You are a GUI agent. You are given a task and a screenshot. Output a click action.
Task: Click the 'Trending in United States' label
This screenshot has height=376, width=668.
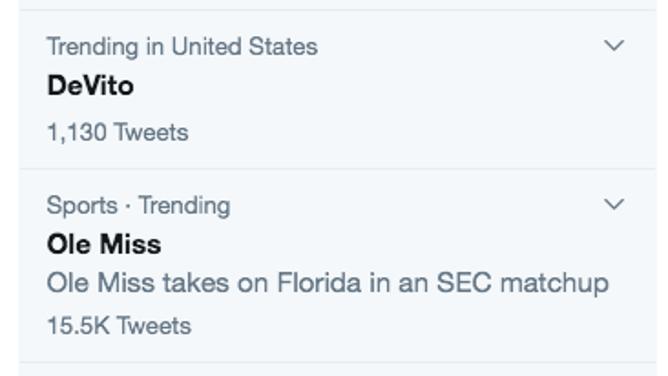[x=182, y=46]
